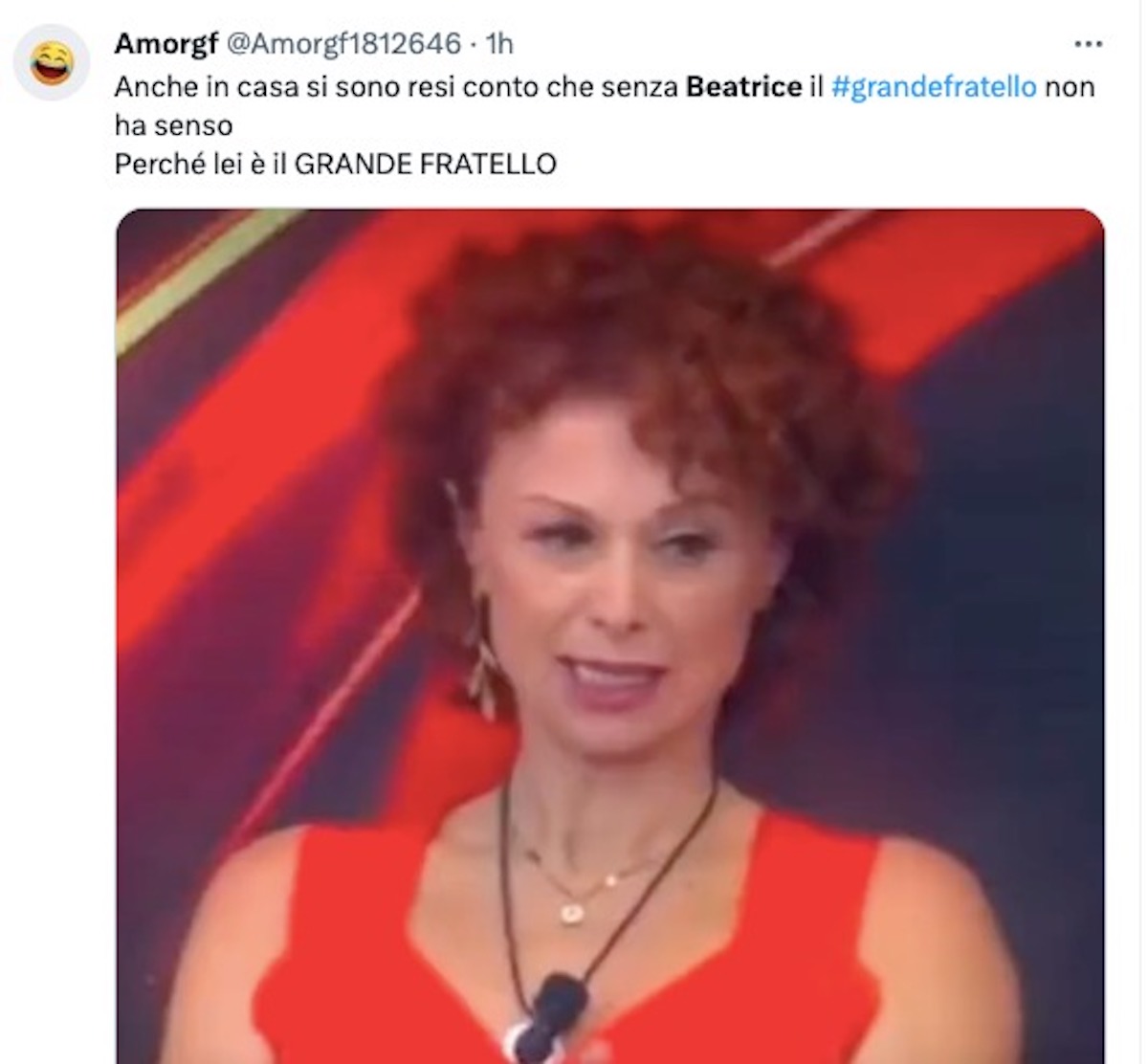Viewport: 1148px width, 1064px height.
Task: Follow the #grandefratello hashtag link
Action: pyautogui.click(x=934, y=87)
